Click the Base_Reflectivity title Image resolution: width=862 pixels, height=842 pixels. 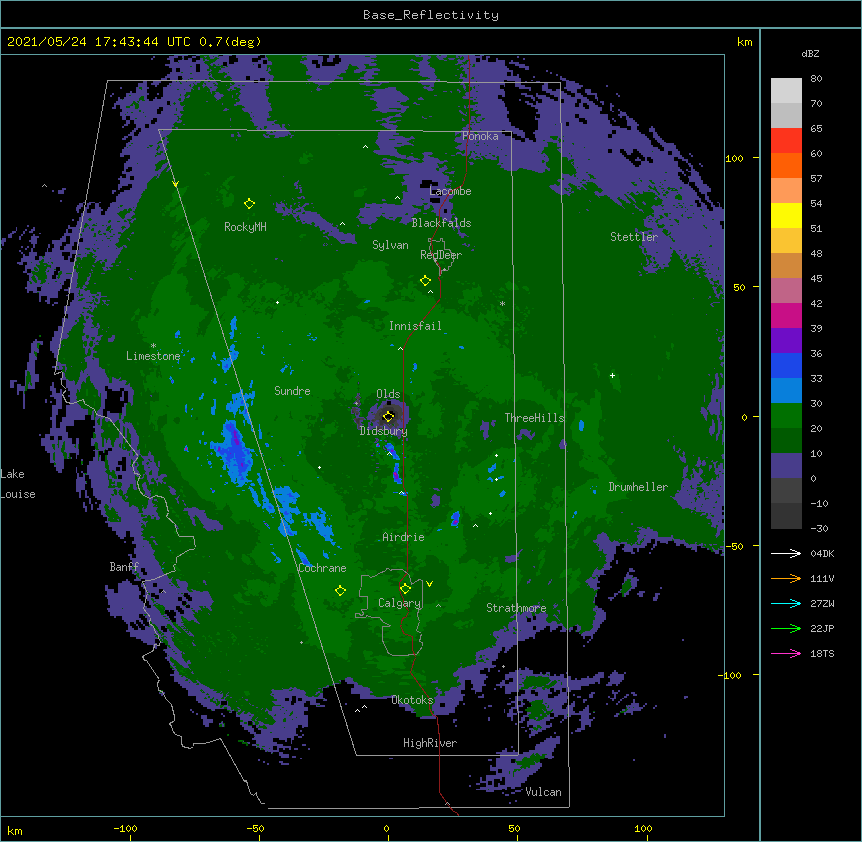tap(431, 15)
